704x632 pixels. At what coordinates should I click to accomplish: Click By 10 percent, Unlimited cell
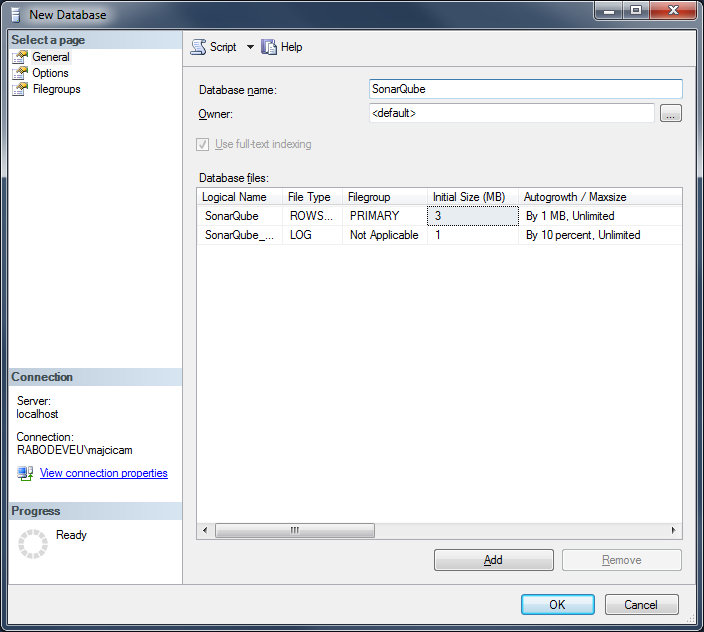[x=600, y=235]
